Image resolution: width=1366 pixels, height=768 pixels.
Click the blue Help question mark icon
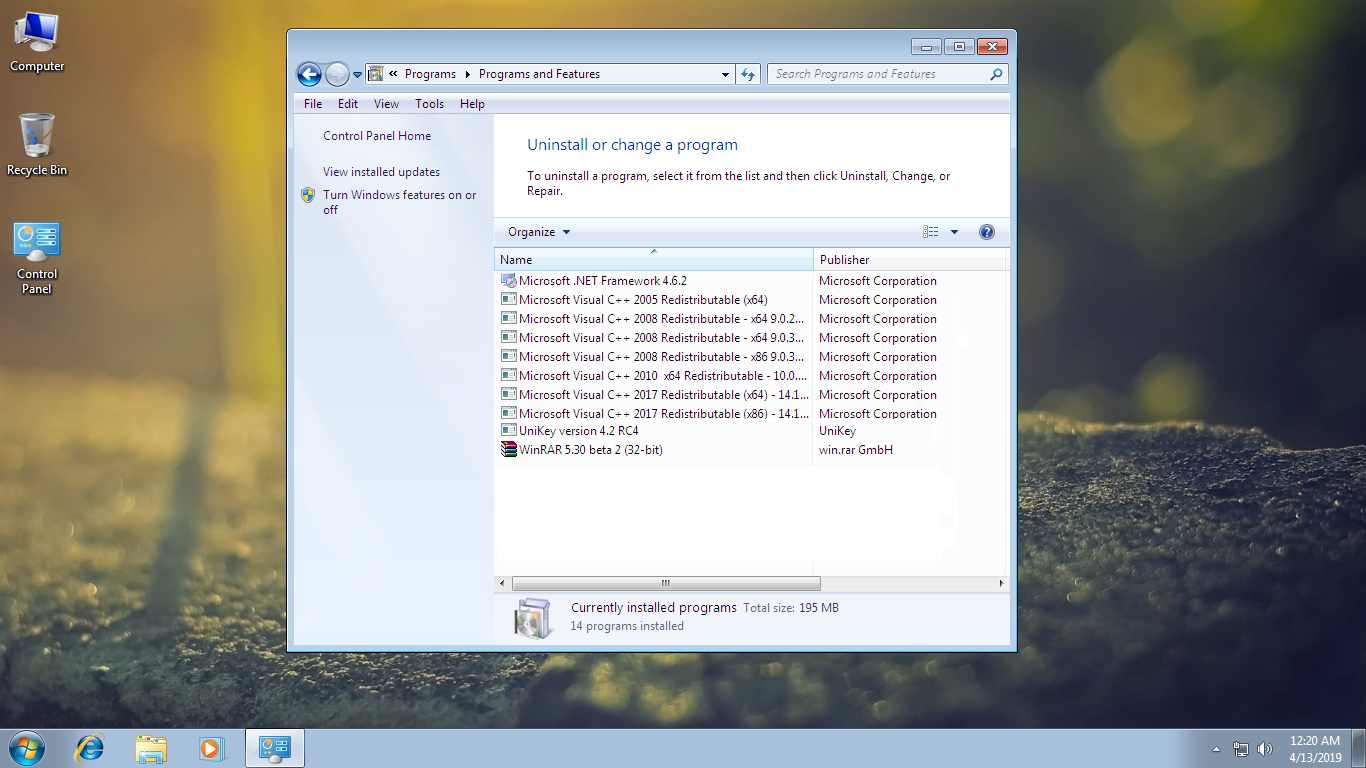point(987,232)
